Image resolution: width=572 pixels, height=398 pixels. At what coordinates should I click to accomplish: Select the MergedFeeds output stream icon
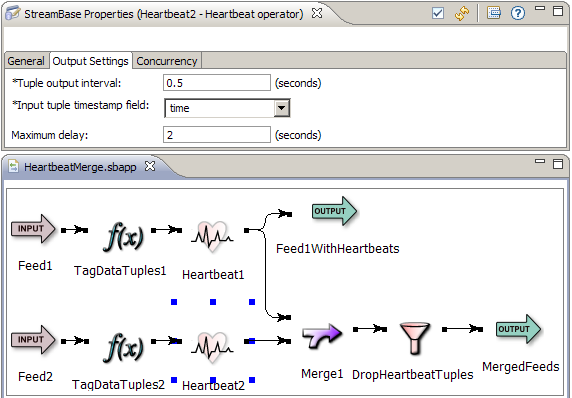518,329
